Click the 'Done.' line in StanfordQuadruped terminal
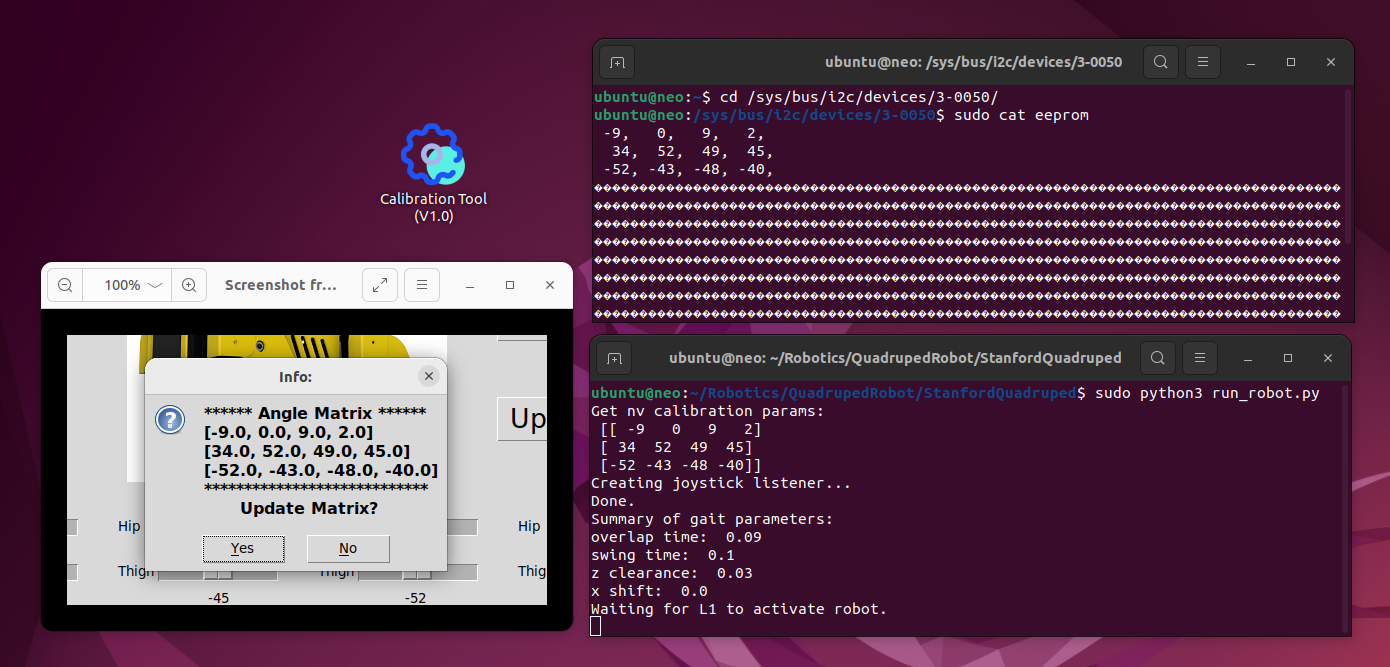The image size is (1390, 667). click(613, 501)
